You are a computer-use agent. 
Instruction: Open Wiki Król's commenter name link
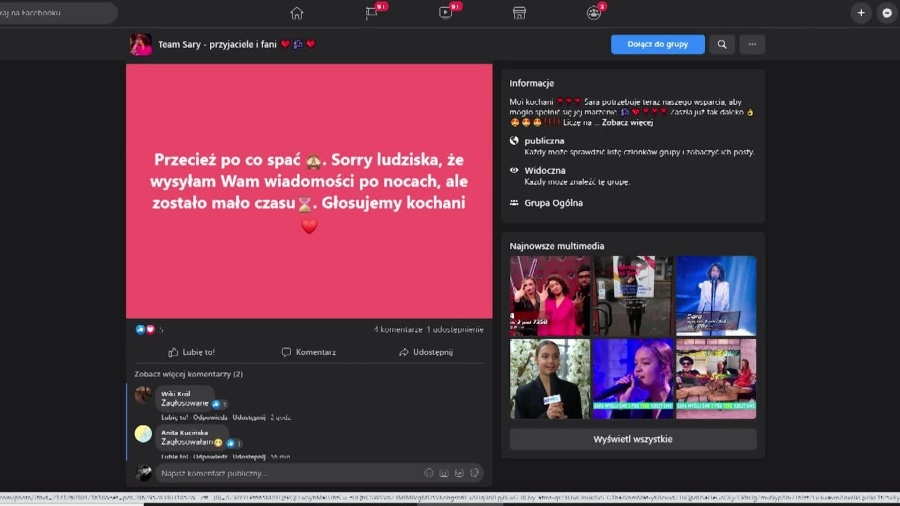point(176,393)
